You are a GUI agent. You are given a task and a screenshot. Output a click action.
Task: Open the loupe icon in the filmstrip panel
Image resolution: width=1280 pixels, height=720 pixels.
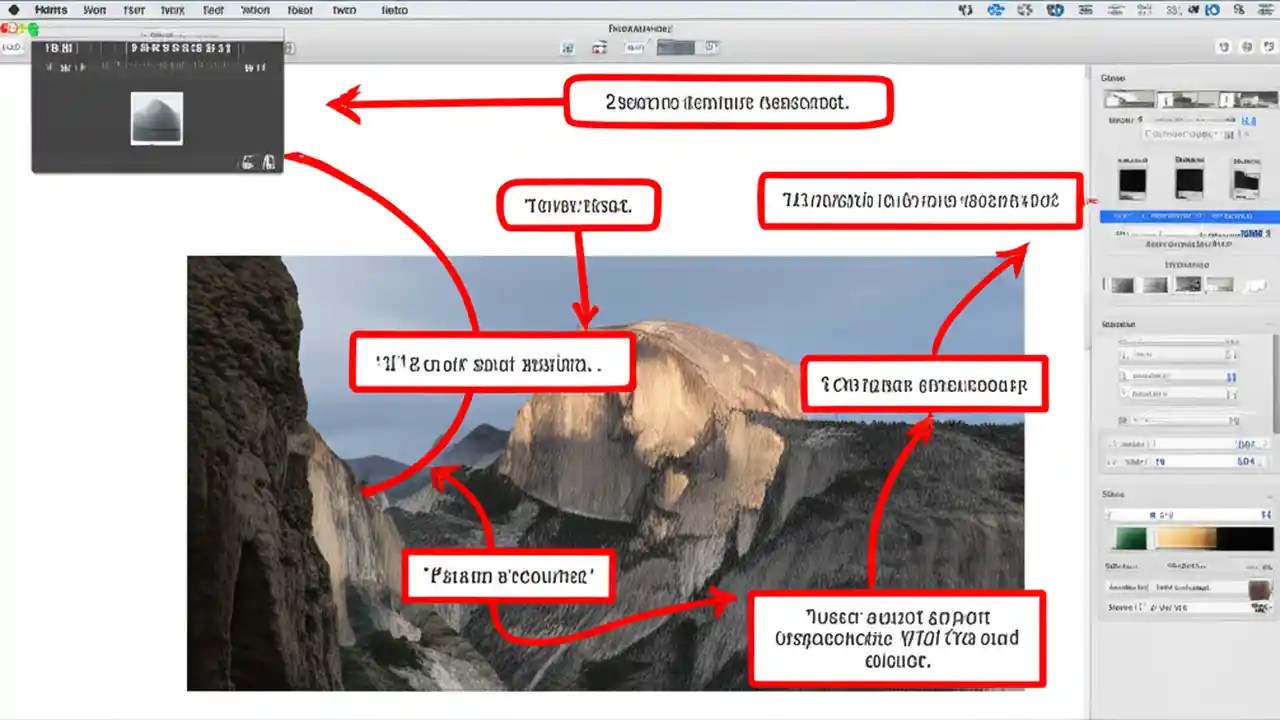(x=248, y=160)
